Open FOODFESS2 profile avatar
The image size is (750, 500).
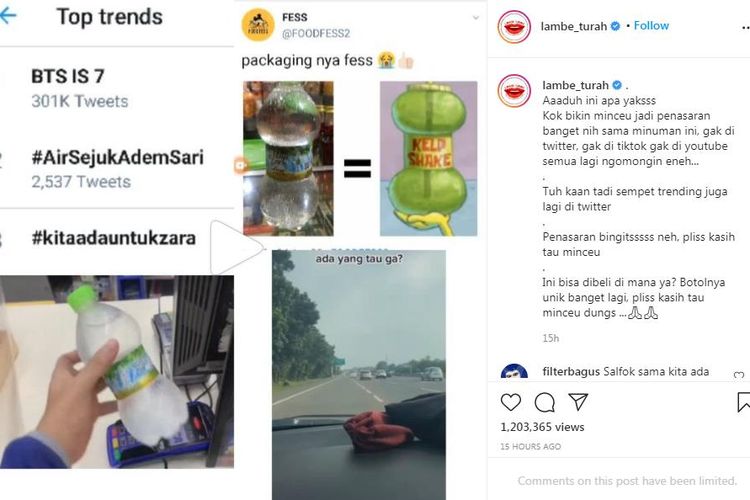[x=258, y=25]
